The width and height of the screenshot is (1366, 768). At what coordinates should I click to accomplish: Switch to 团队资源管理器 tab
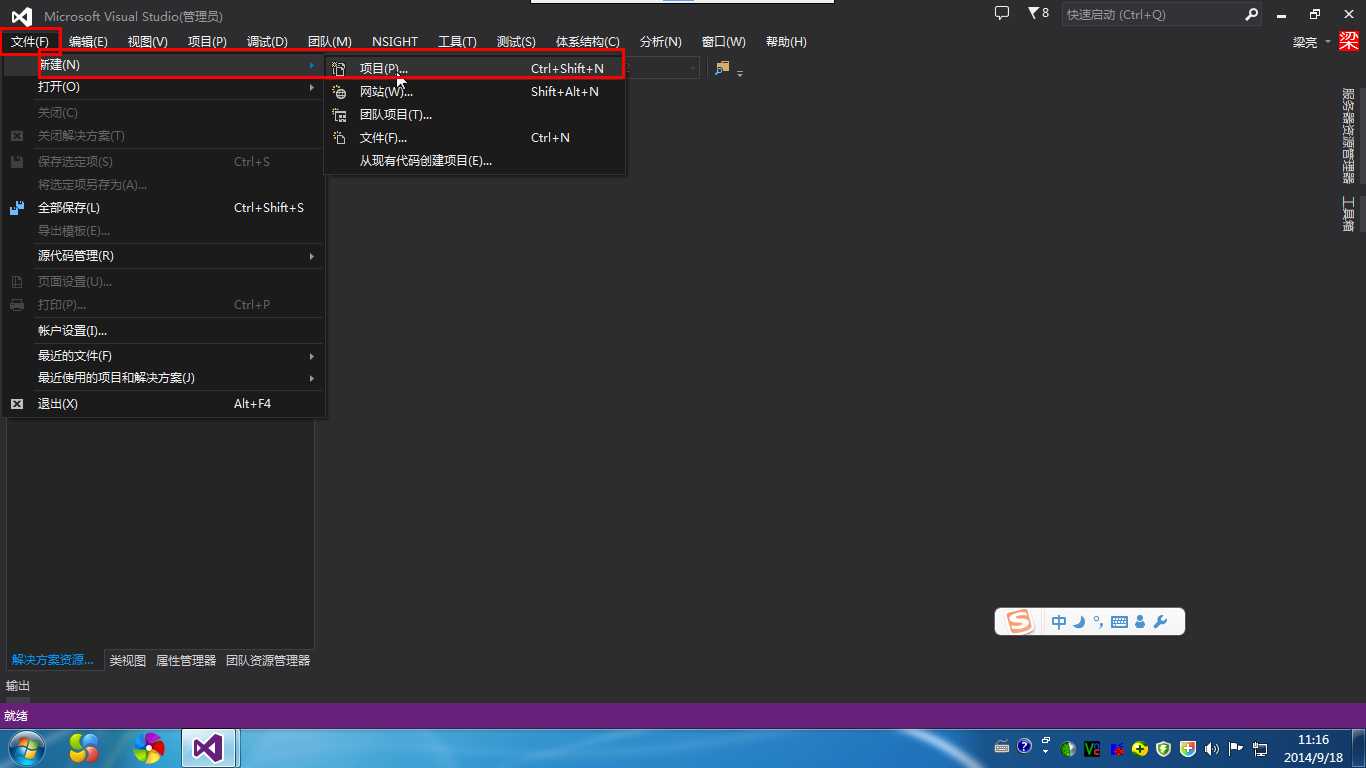pyautogui.click(x=268, y=661)
